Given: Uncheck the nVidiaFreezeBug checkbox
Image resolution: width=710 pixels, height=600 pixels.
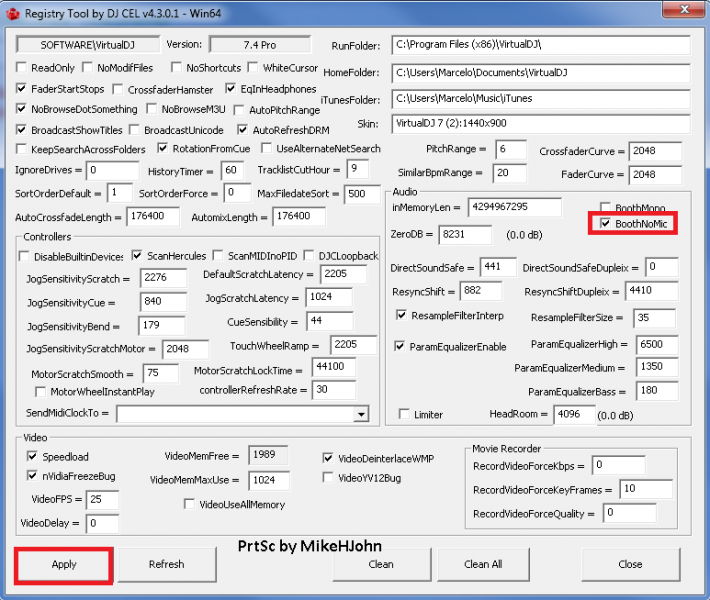Looking at the screenshot, I should pyautogui.click(x=32, y=475).
